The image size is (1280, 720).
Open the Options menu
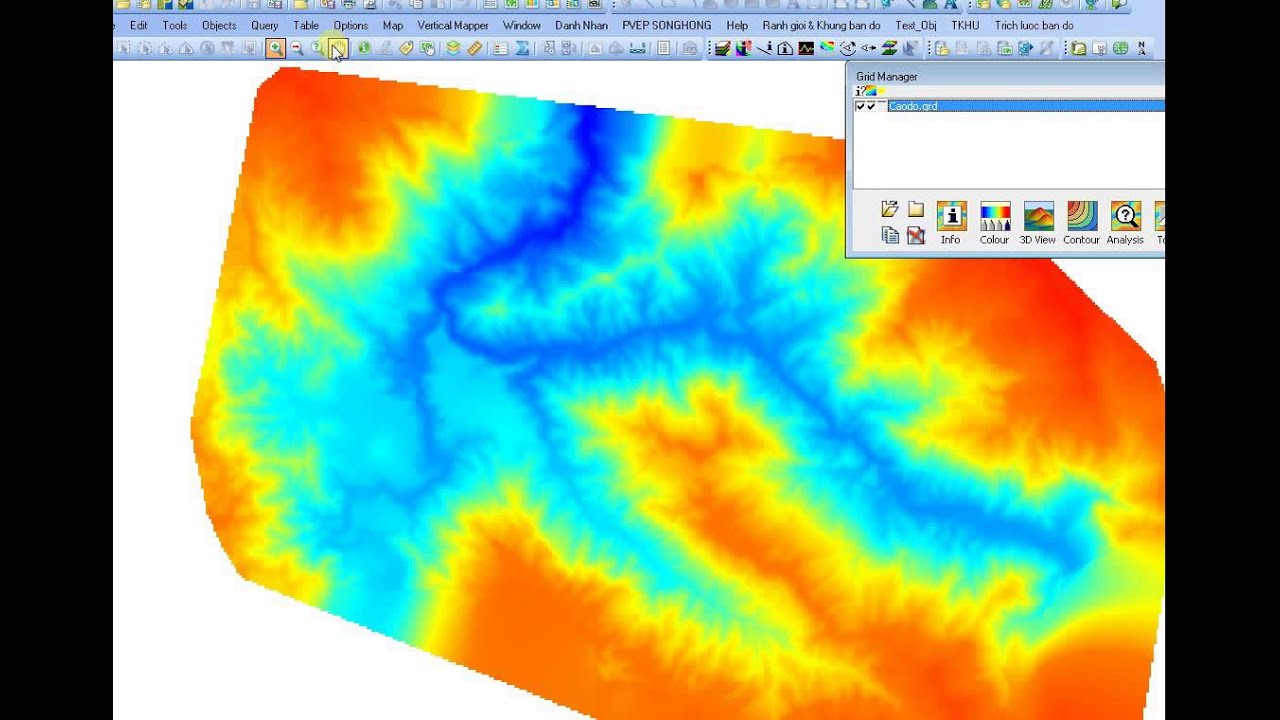[351, 25]
